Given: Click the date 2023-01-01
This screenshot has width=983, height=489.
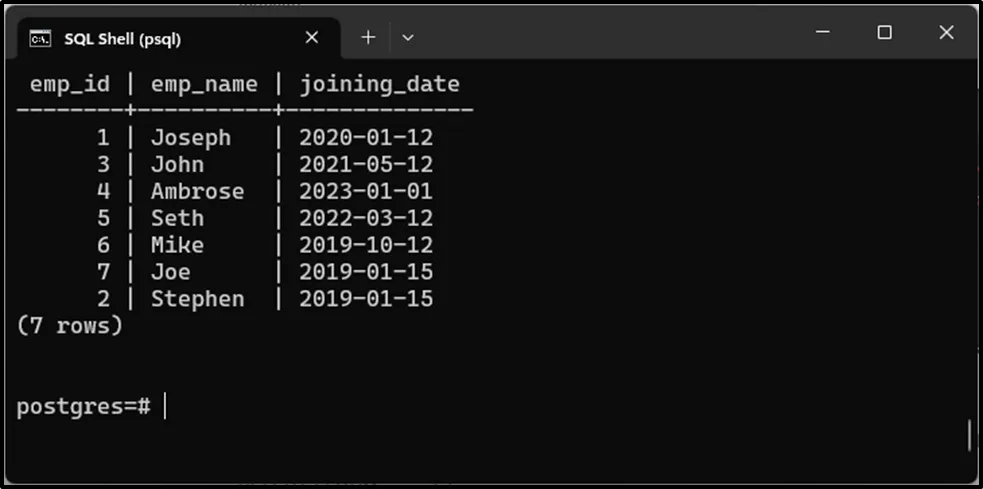Looking at the screenshot, I should point(366,191).
